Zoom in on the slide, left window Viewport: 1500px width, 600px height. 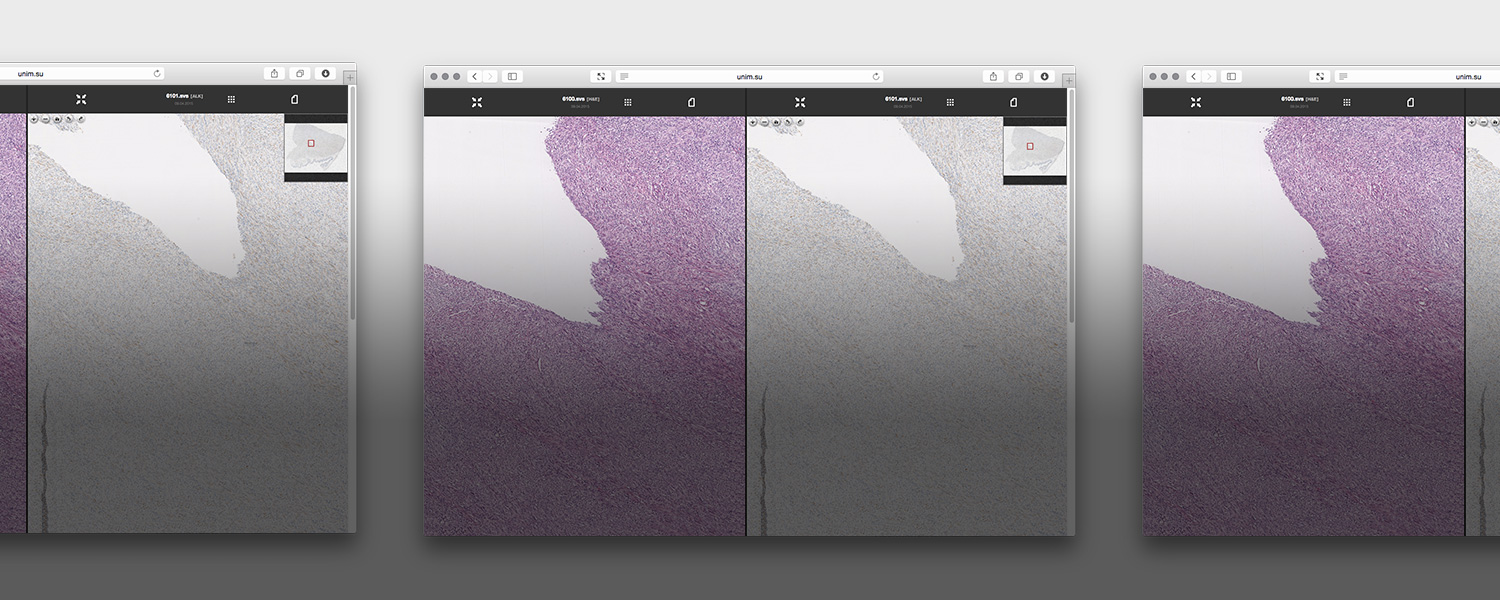34,119
